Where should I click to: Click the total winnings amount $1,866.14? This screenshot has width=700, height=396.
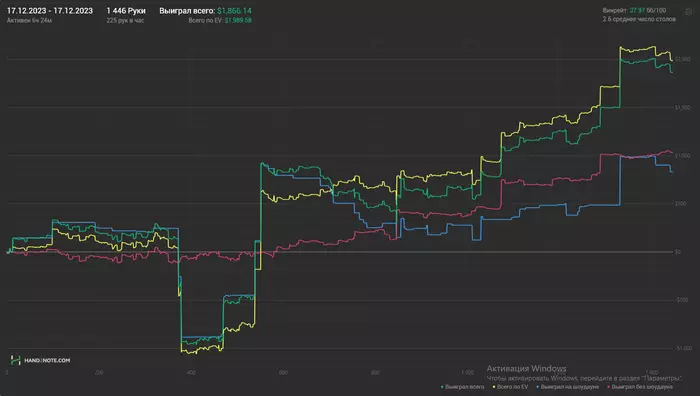[x=234, y=11]
